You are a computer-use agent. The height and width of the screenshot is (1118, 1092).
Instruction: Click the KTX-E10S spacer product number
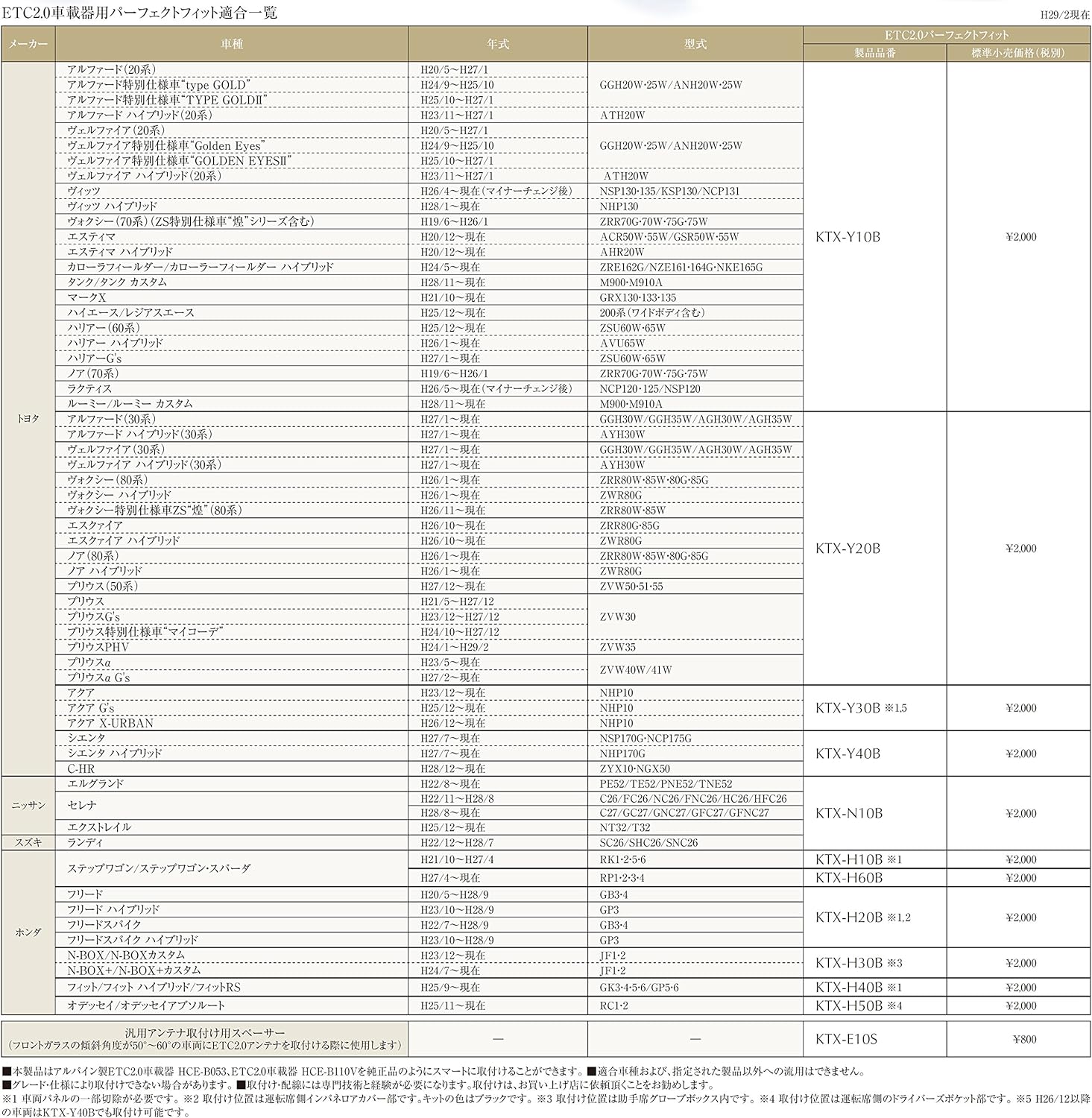point(846,1039)
